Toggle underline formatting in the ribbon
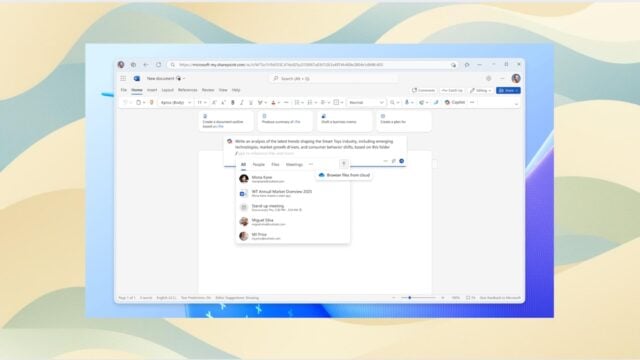Viewport: 640px width, 360px height. (x=251, y=102)
